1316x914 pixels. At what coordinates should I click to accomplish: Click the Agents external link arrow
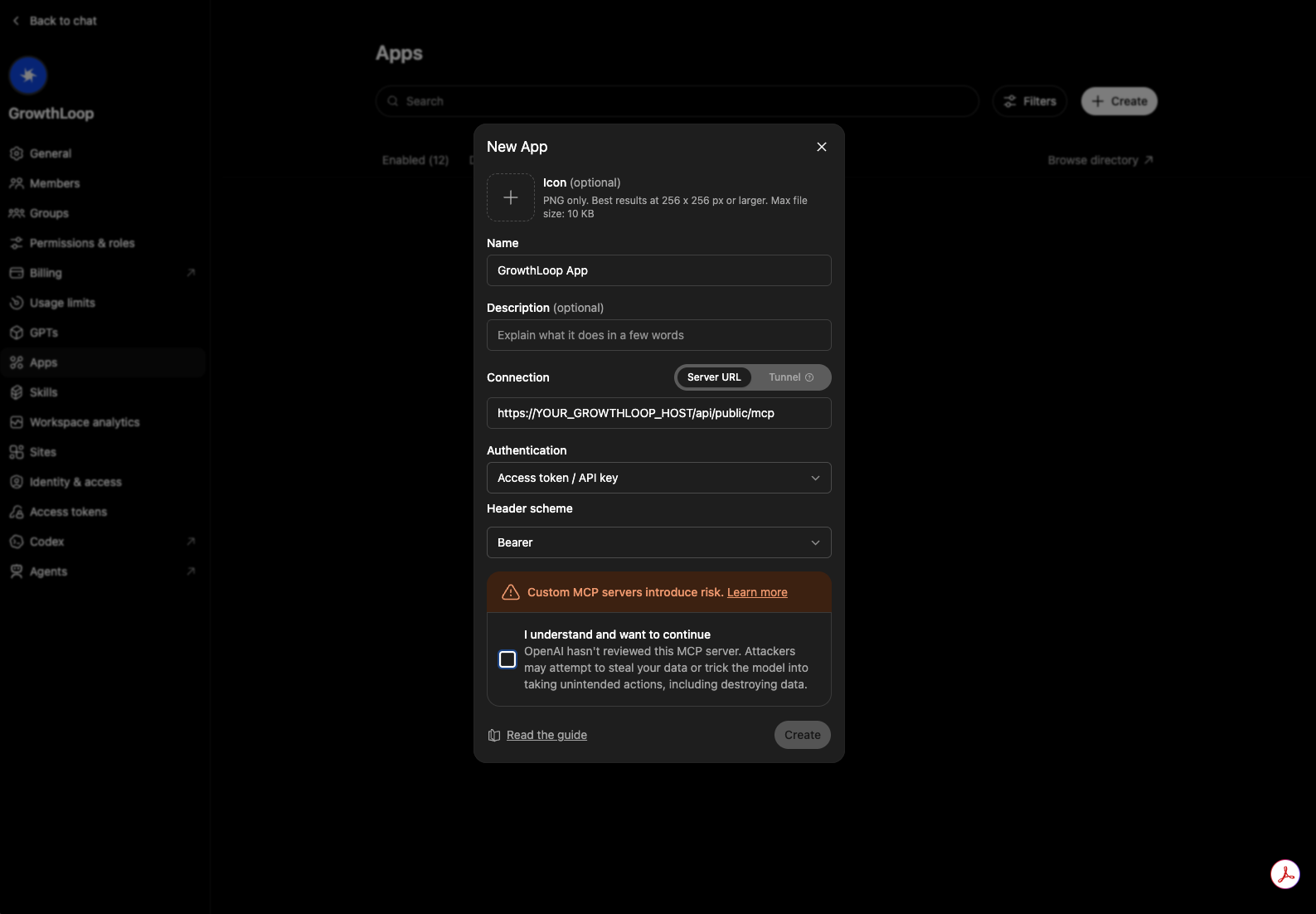[x=191, y=571]
